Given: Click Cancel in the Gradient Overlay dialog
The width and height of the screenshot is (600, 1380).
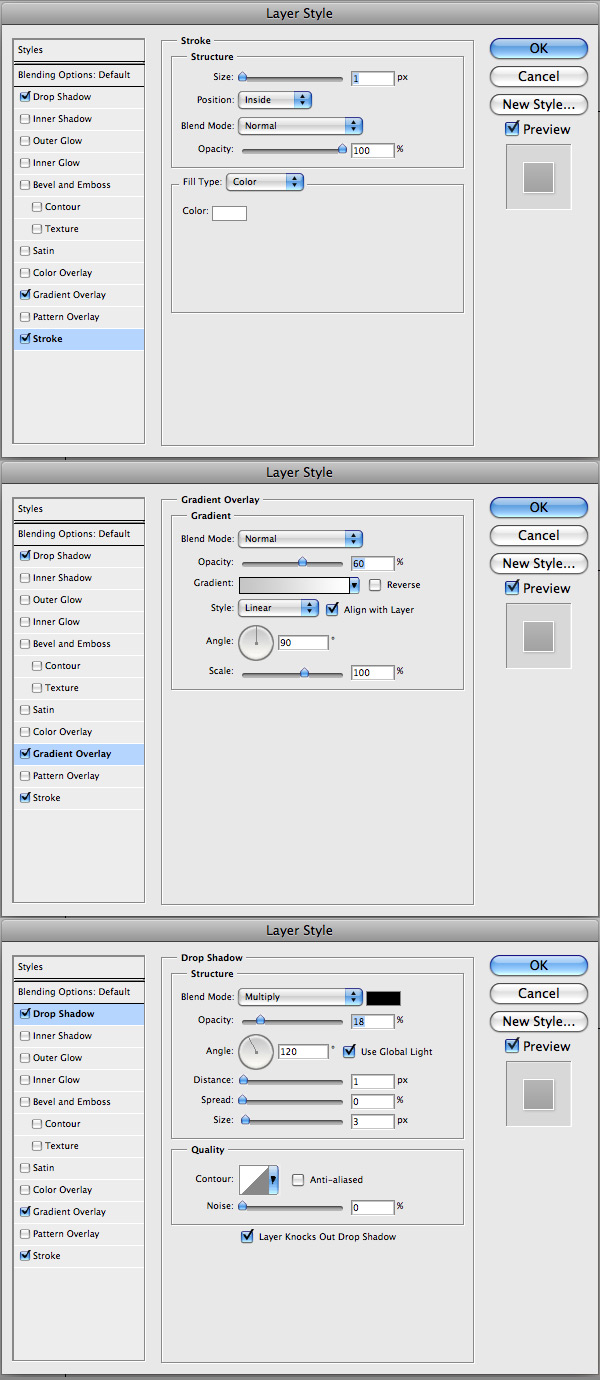Looking at the screenshot, I should coord(538,535).
